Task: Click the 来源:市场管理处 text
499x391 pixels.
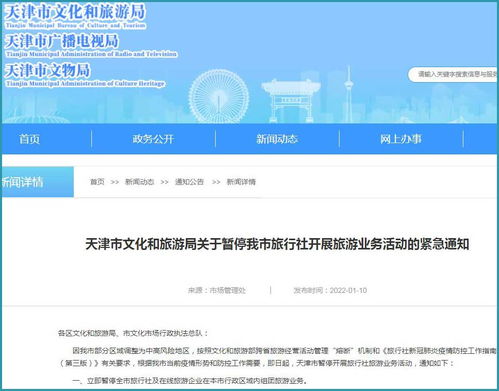Action: (x=217, y=290)
